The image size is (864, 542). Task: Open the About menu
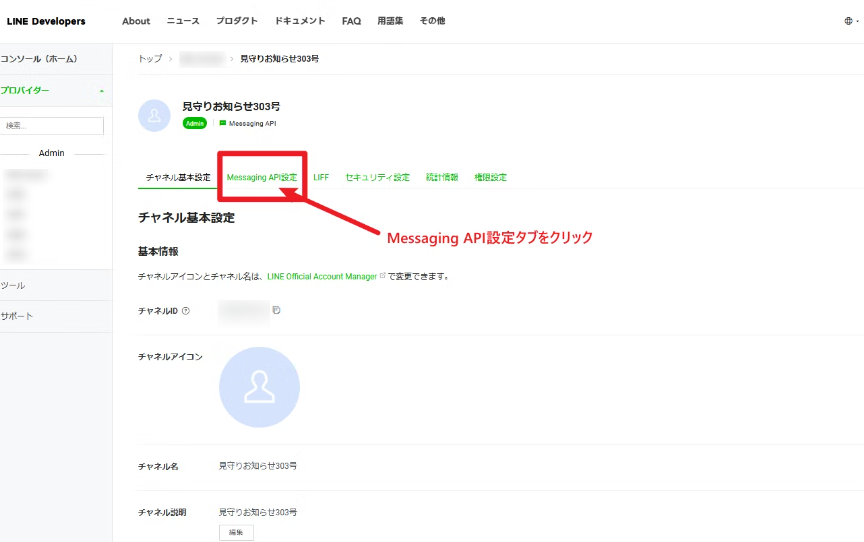coord(136,21)
